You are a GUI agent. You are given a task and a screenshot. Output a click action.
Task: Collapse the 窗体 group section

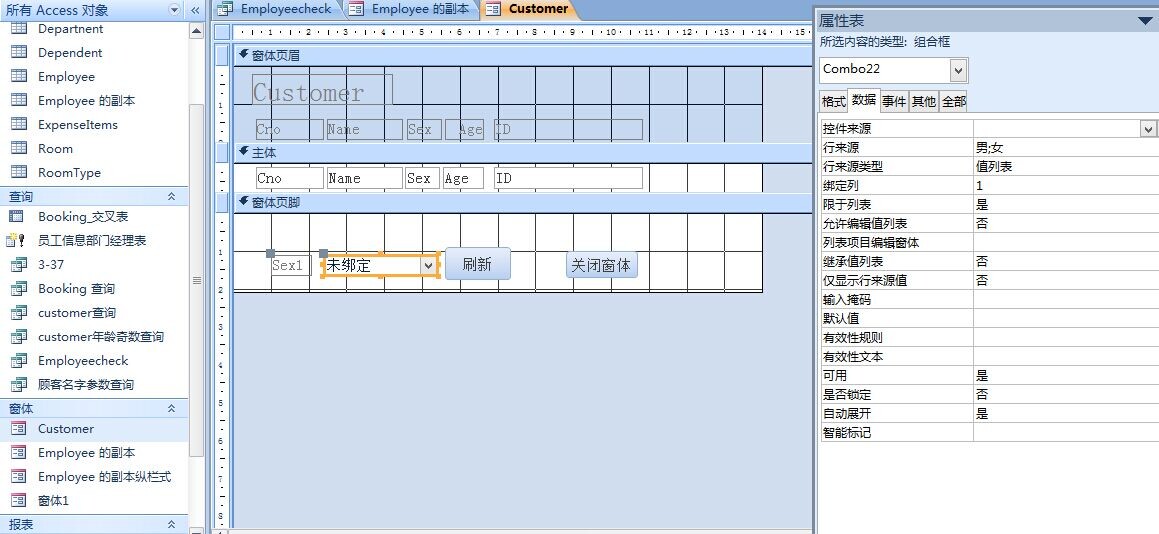(171, 409)
